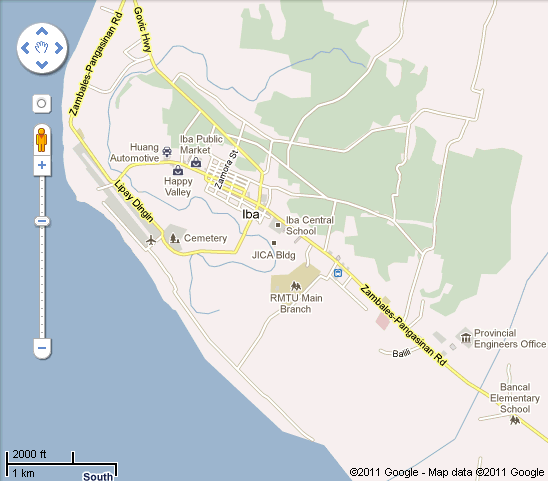This screenshot has height=481, width=548.
Task: Click the Zamora St label
Action: (x=226, y=170)
